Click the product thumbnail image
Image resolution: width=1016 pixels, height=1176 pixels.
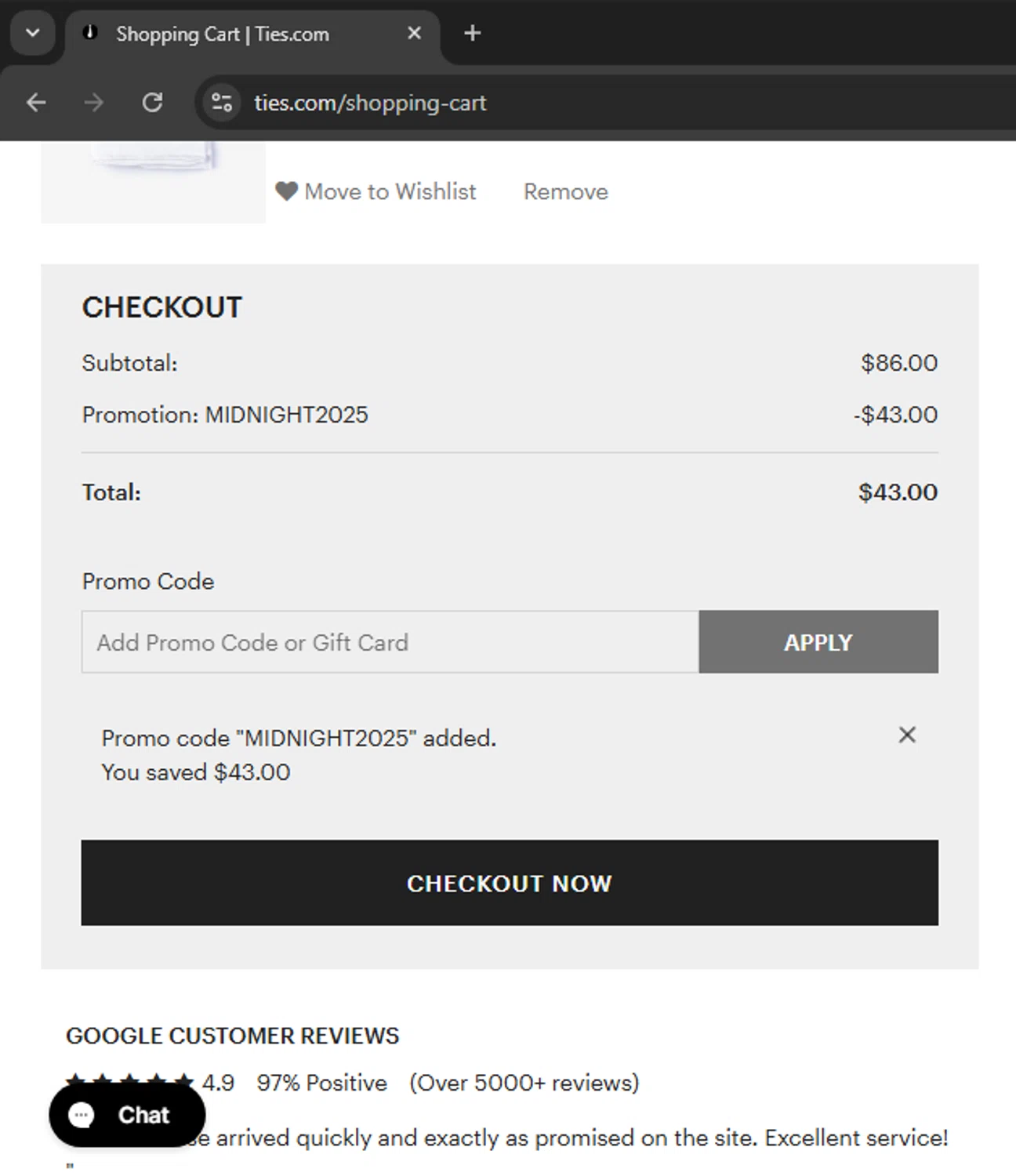coord(153,180)
